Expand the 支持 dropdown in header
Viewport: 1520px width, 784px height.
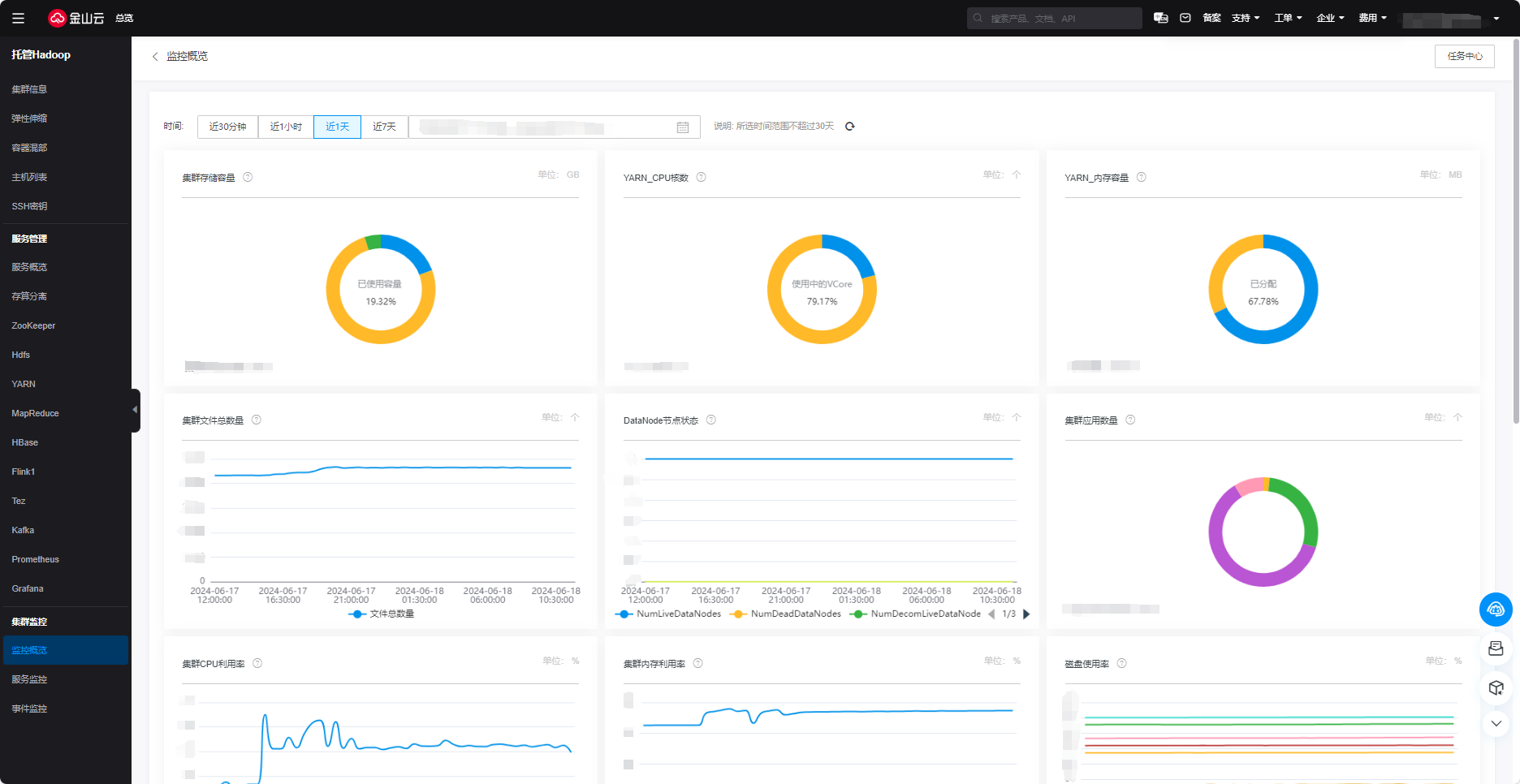coord(1246,18)
